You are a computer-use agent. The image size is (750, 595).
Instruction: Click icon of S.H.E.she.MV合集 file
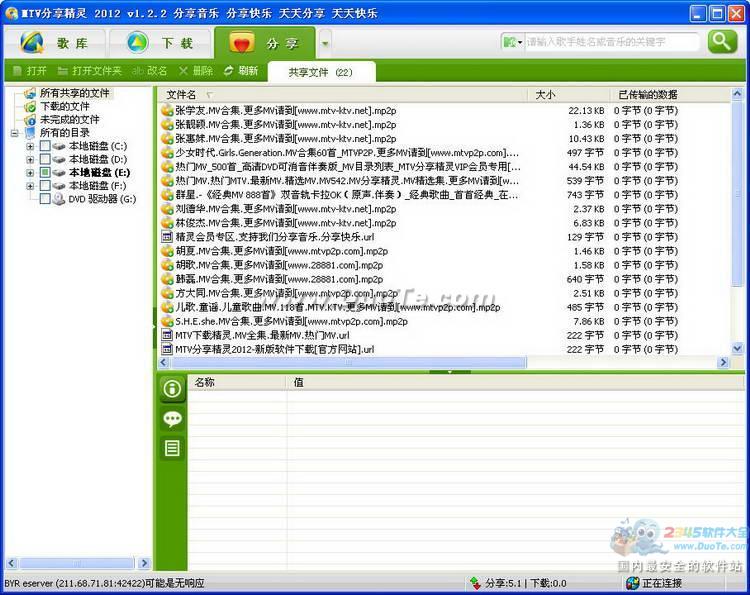point(167,321)
